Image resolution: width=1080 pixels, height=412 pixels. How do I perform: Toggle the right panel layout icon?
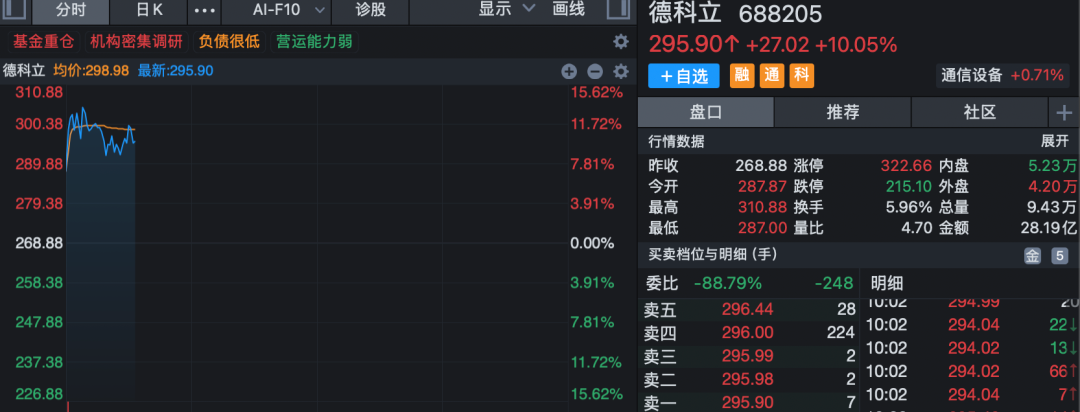coord(618,9)
